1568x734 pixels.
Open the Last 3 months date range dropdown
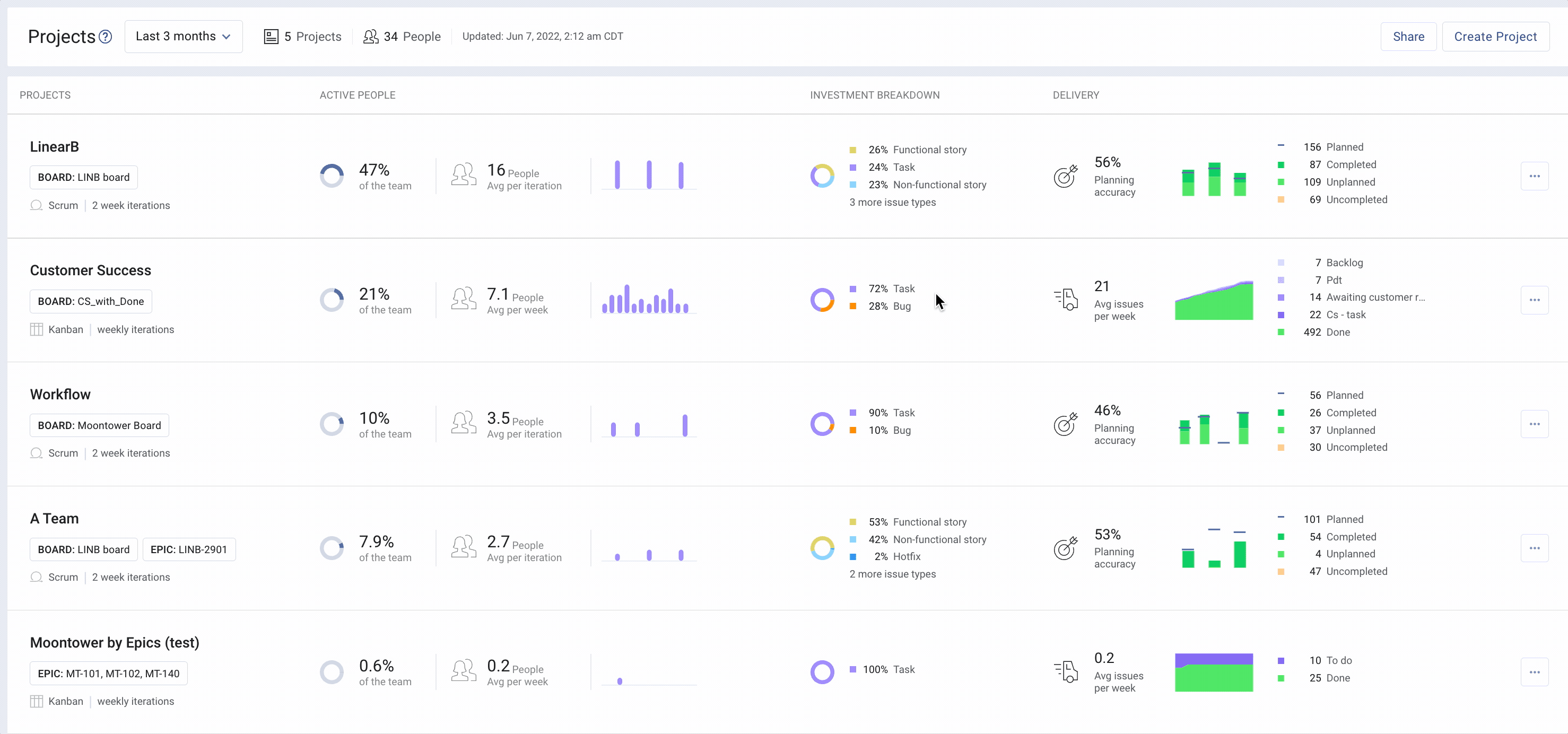183,37
